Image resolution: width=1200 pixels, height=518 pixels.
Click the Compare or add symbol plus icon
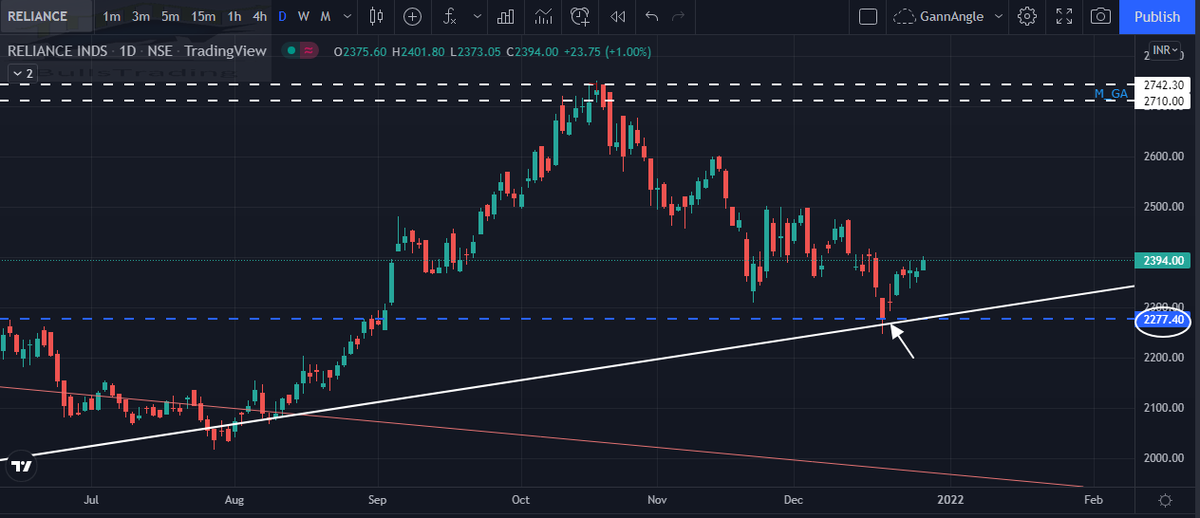coord(413,17)
